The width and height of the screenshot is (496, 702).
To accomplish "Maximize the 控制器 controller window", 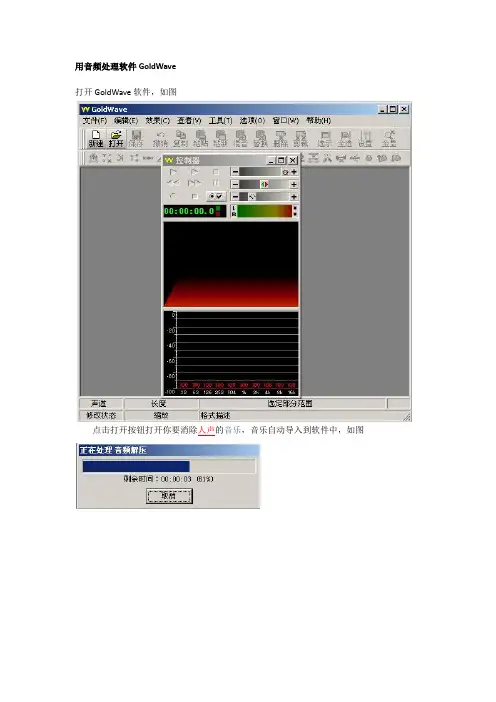I will coord(281,160).
